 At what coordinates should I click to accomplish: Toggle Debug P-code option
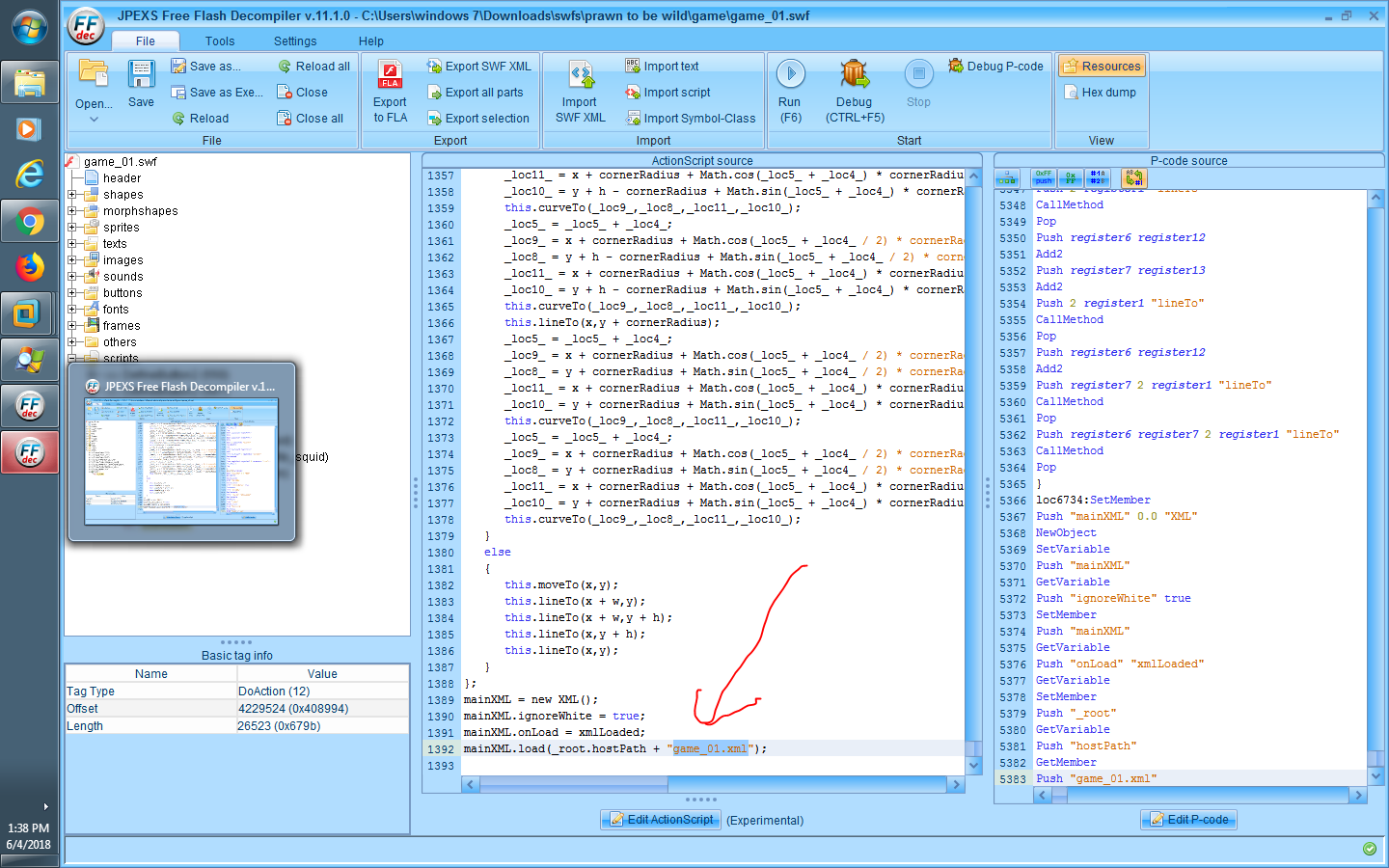[996, 66]
